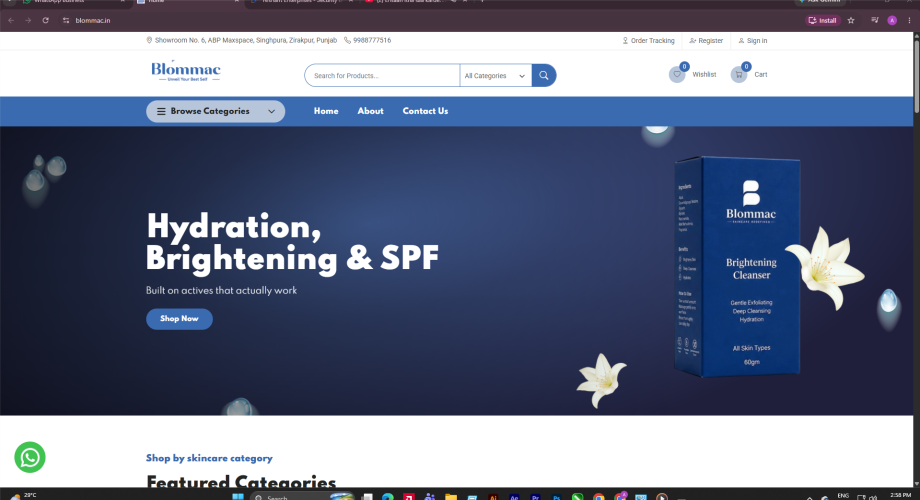This screenshot has height=500, width=920.
Task: Click the showroom address text in top bar
Action: click(x=246, y=40)
